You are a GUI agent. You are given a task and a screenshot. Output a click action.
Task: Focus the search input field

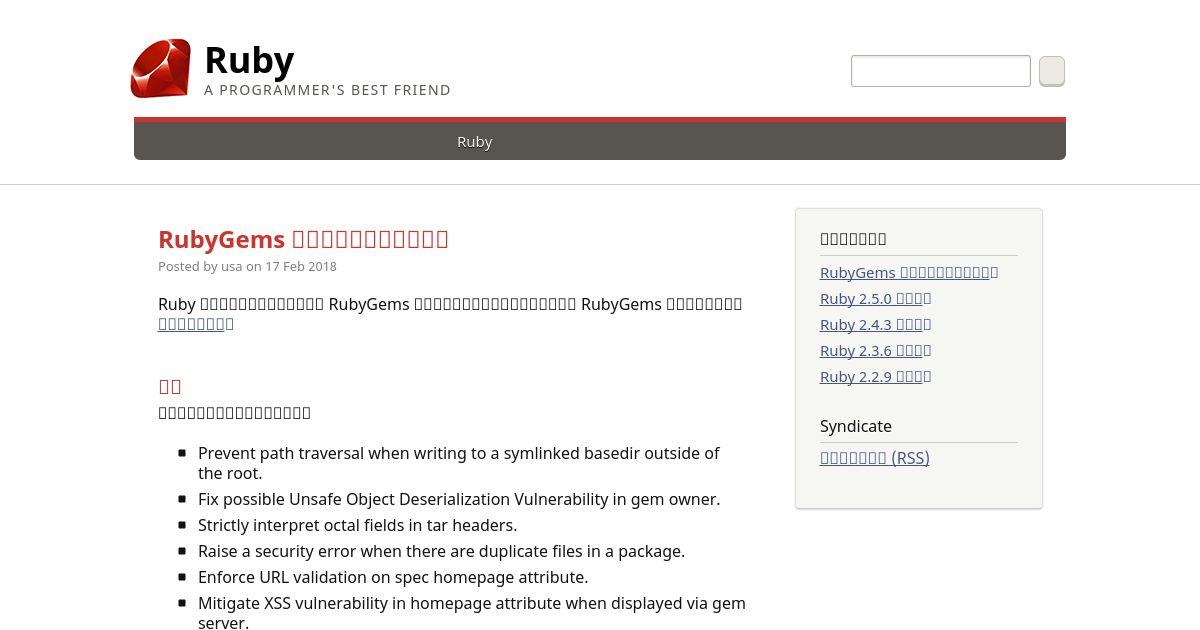941,71
